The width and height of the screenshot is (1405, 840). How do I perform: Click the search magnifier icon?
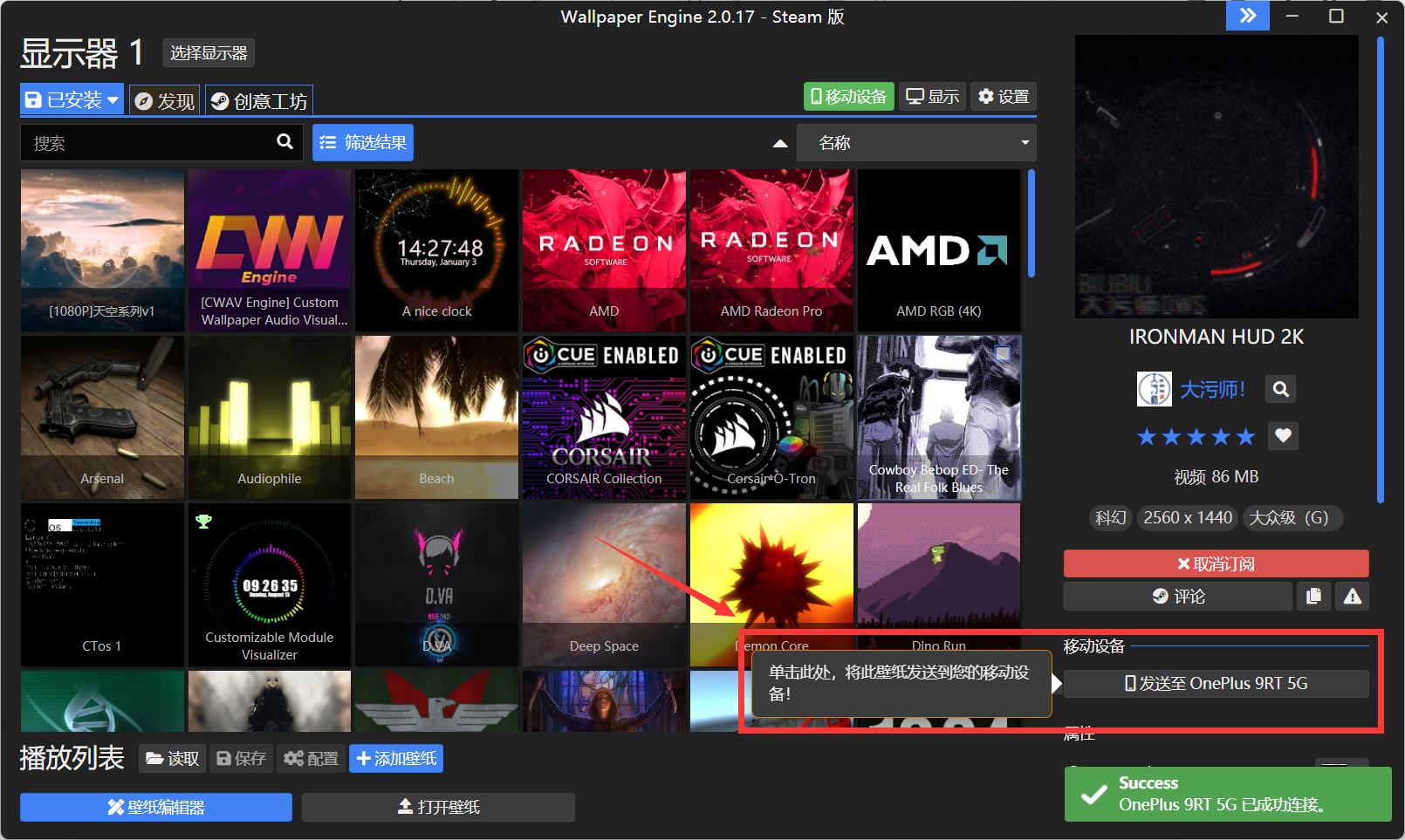coord(284,141)
